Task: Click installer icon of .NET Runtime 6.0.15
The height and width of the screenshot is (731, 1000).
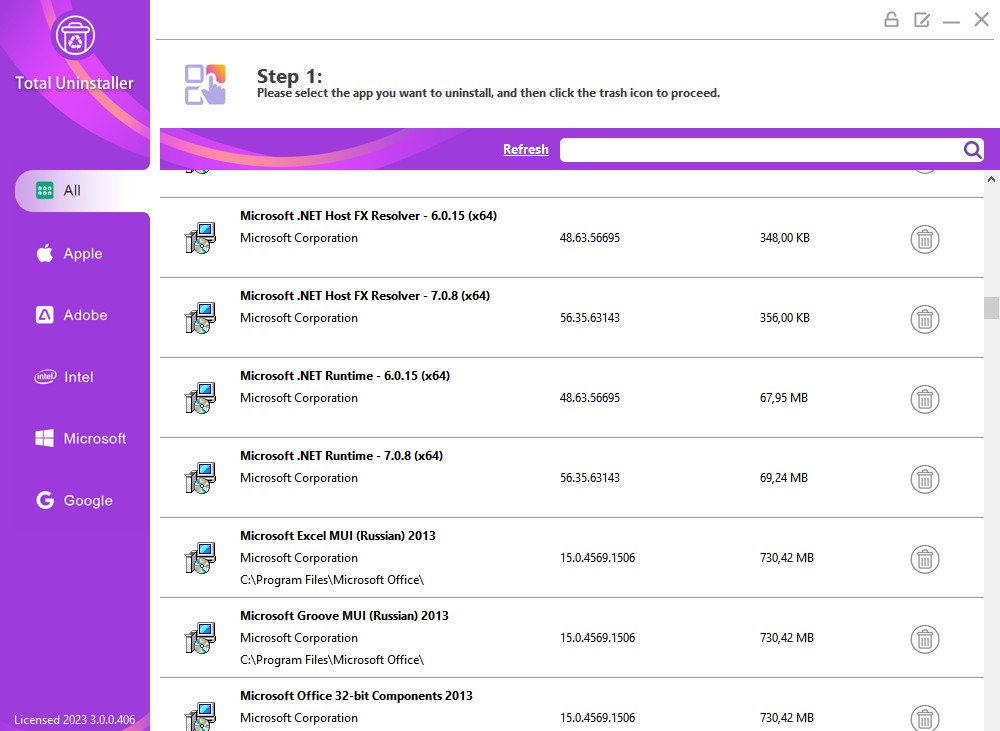Action: (x=200, y=398)
